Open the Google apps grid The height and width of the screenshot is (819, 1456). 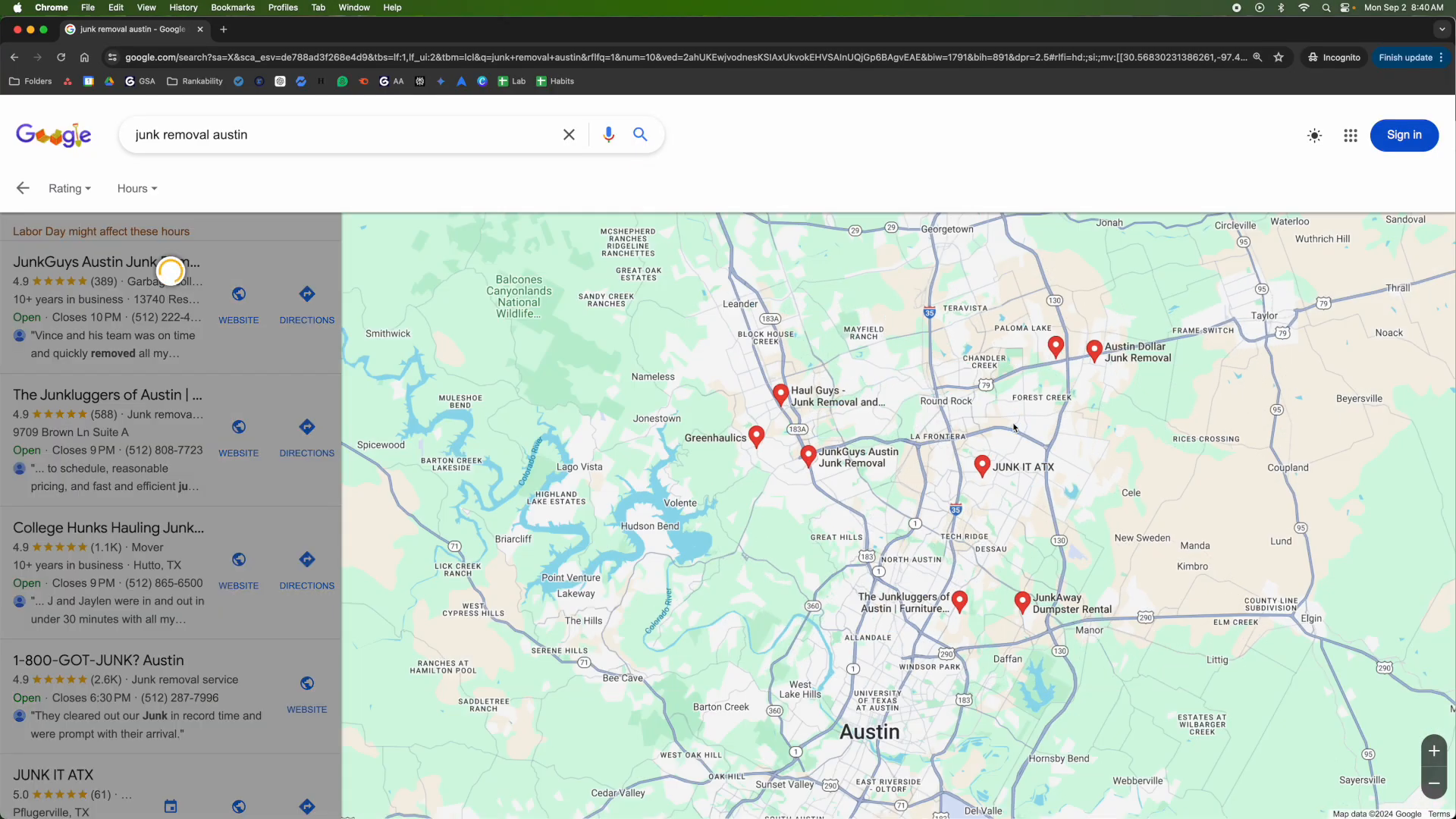(1351, 136)
